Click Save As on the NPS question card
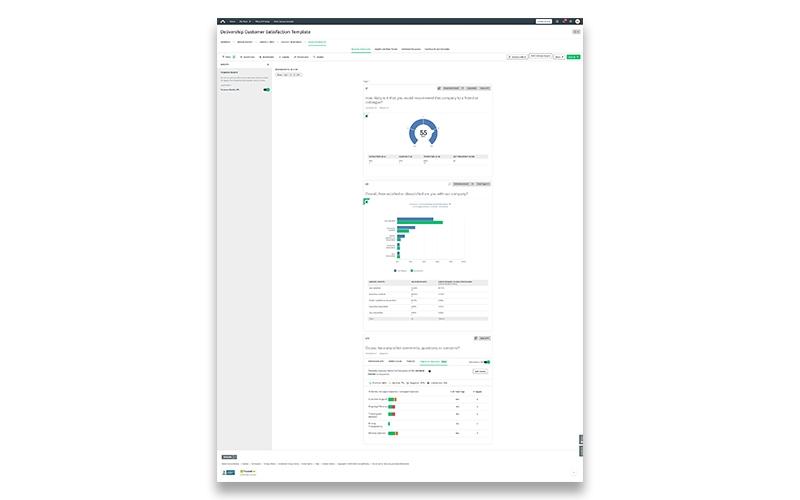The width and height of the screenshot is (800, 500). point(485,88)
